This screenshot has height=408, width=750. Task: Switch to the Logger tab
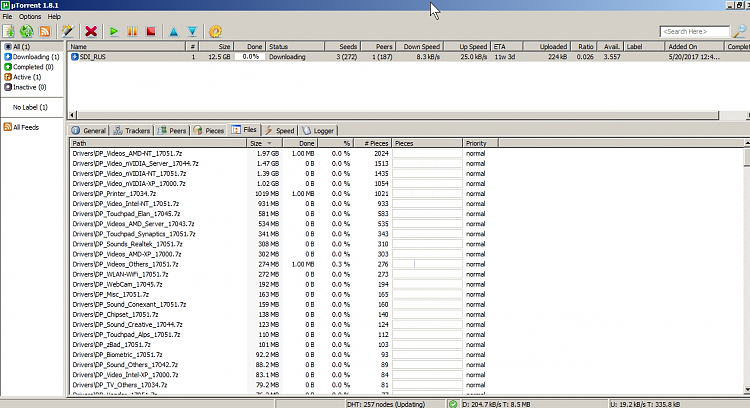coord(318,131)
